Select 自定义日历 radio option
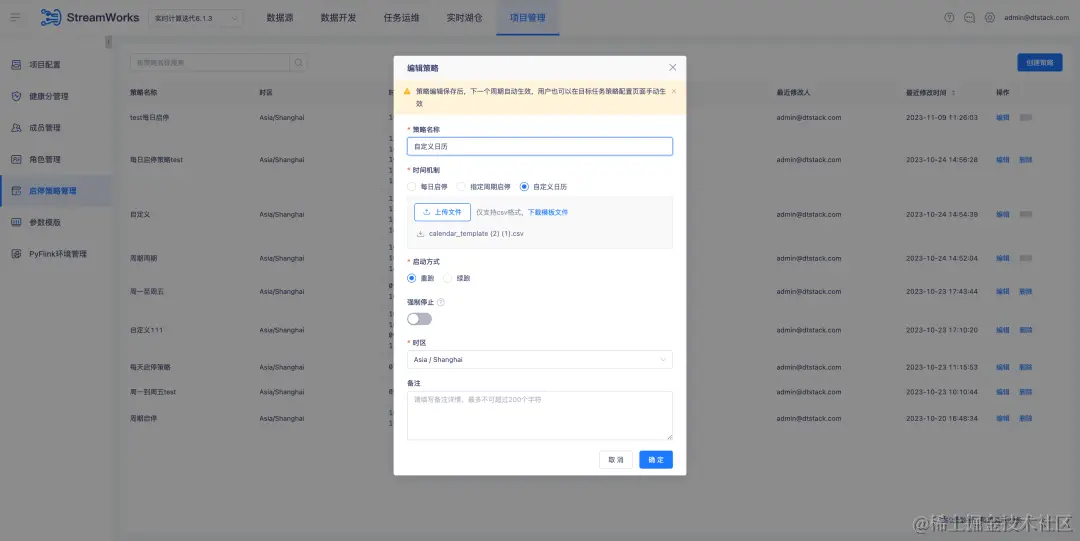 pyautogui.click(x=524, y=187)
